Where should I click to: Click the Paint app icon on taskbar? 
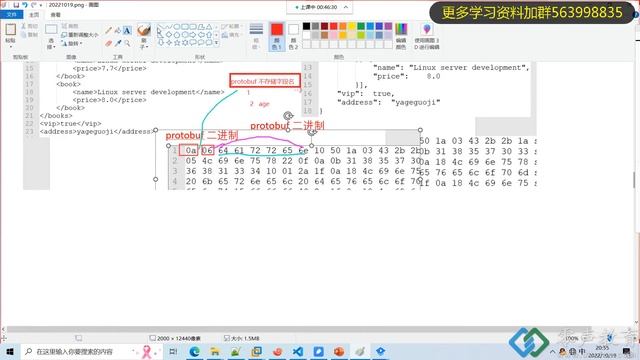pyautogui.click(x=360, y=351)
